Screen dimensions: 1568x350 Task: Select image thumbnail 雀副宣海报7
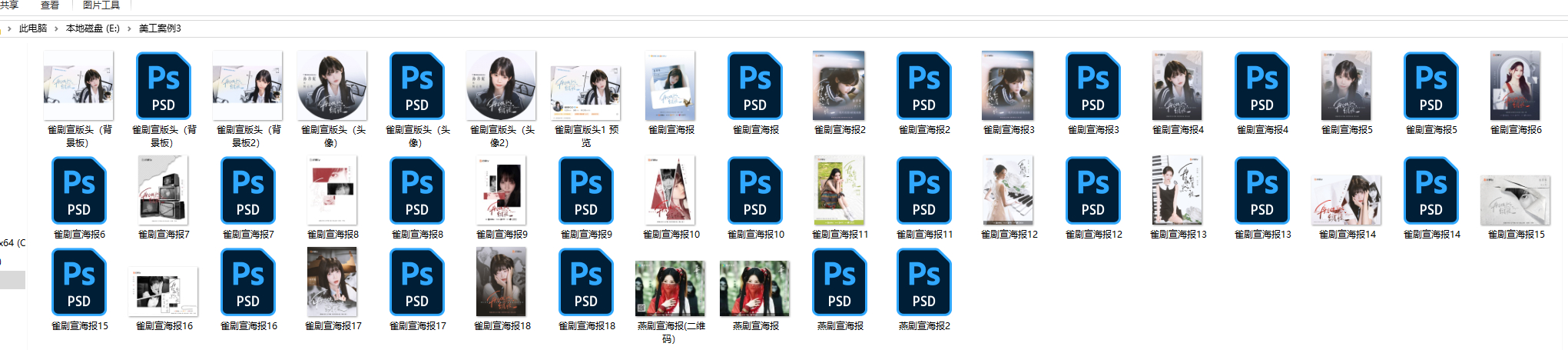pos(163,190)
